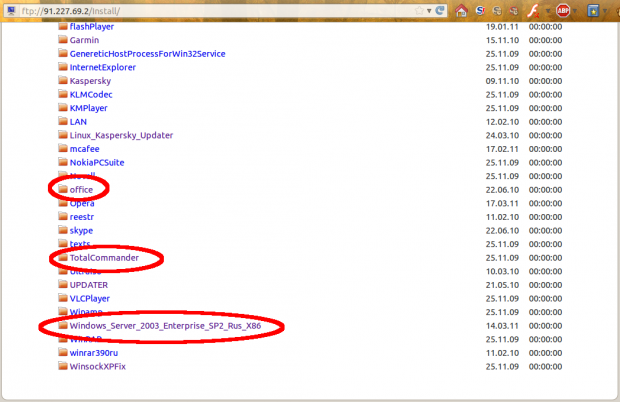Open the mcafee folder link
Image resolution: width=620 pixels, height=402 pixels.
click(x=84, y=149)
